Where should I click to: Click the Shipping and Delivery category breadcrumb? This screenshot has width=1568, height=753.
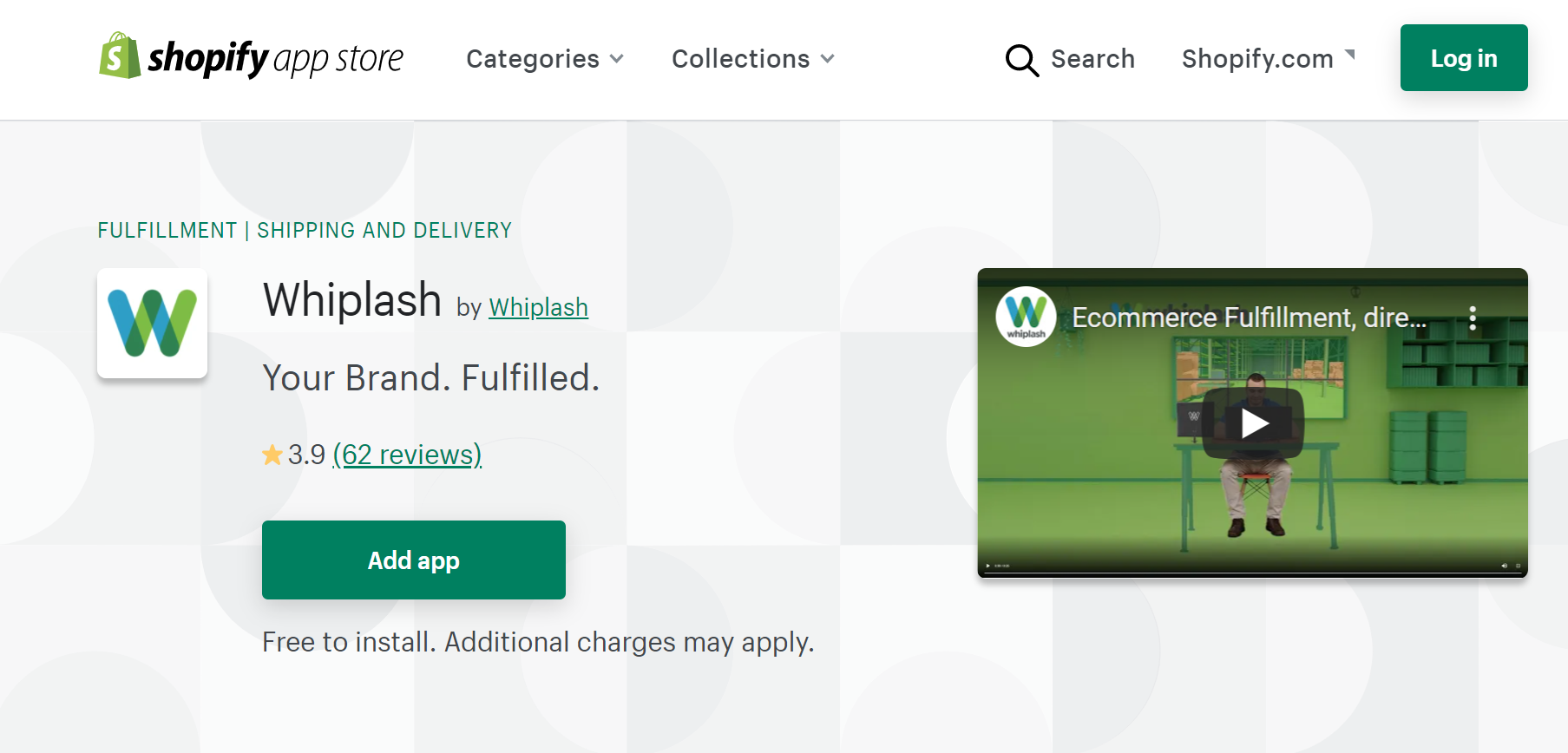tap(384, 231)
